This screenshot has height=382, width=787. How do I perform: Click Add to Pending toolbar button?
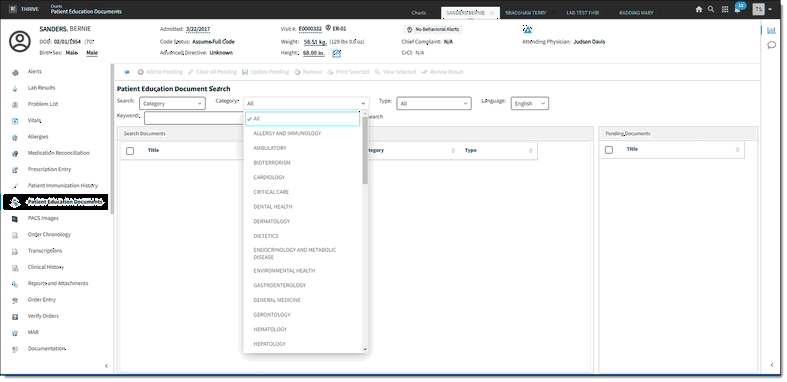(160, 72)
